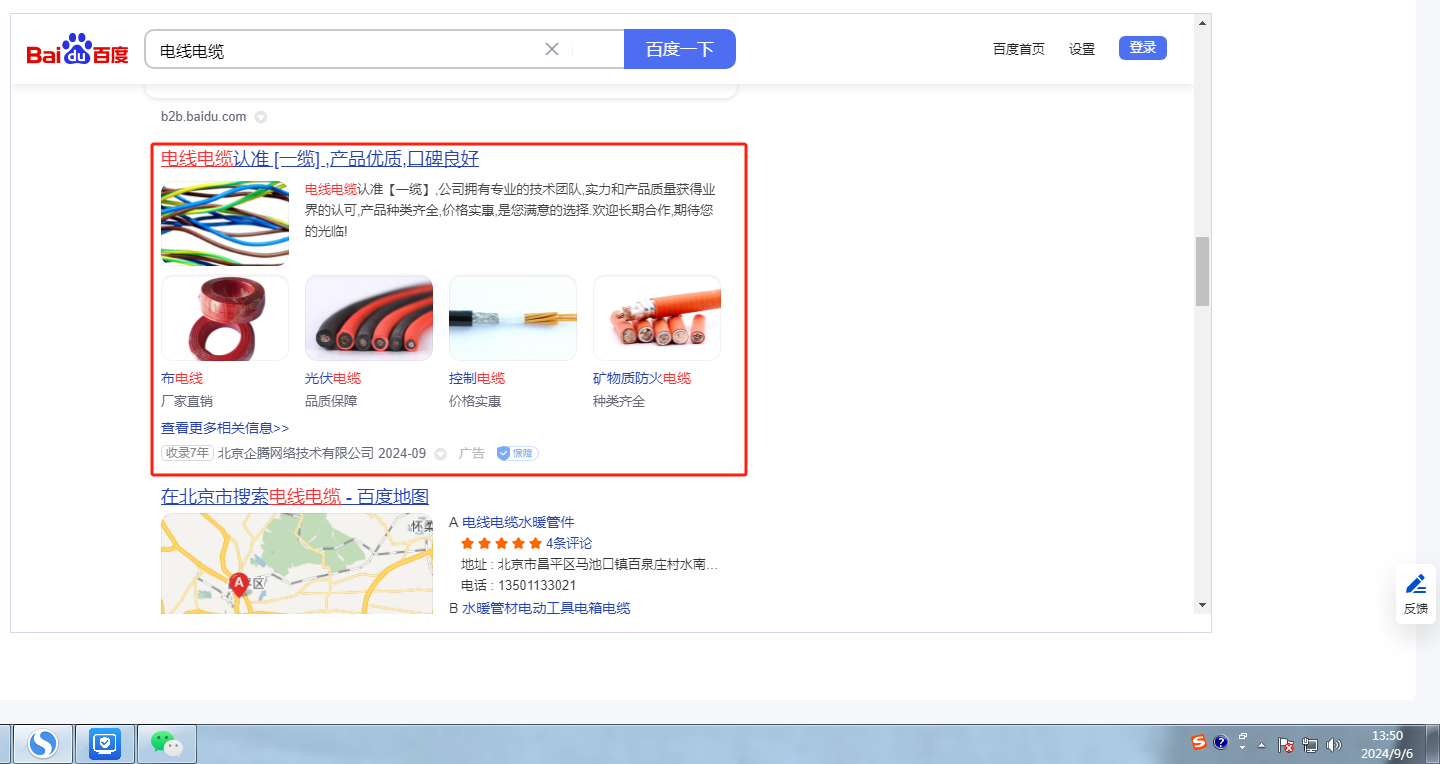1440x764 pixels.
Task: Open 百度首页 link
Action: 1019,49
